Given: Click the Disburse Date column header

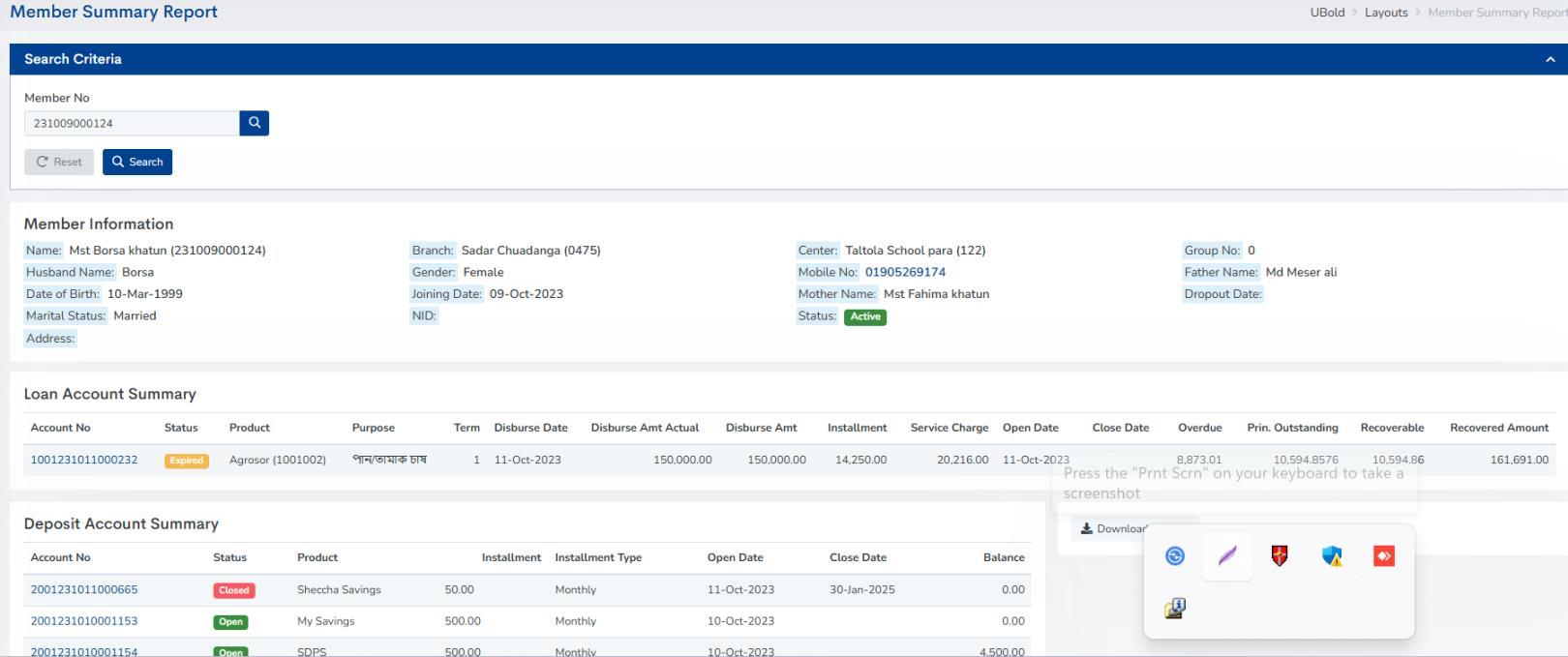Looking at the screenshot, I should tap(530, 428).
